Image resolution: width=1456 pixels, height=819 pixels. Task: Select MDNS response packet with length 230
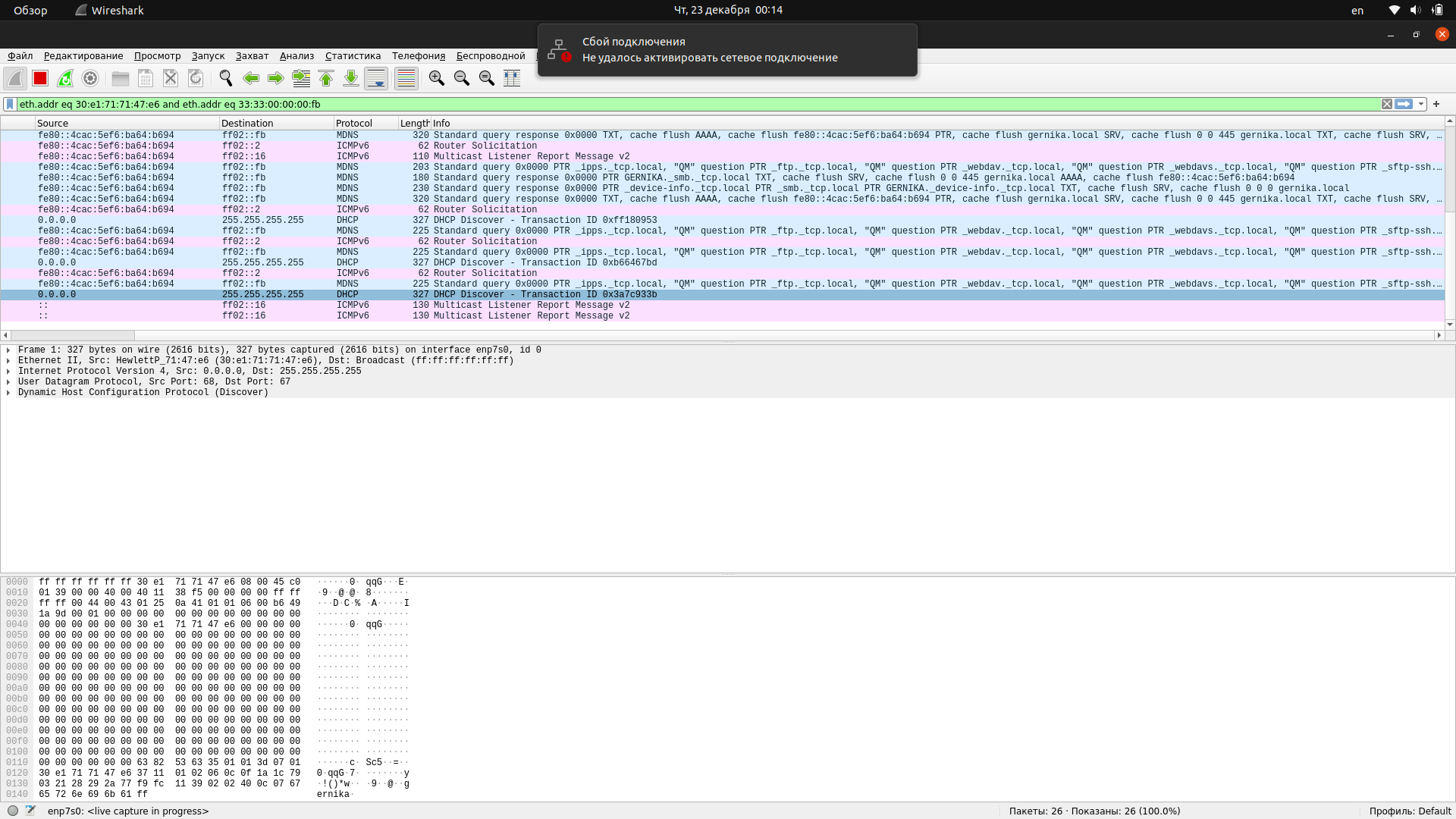point(722,188)
